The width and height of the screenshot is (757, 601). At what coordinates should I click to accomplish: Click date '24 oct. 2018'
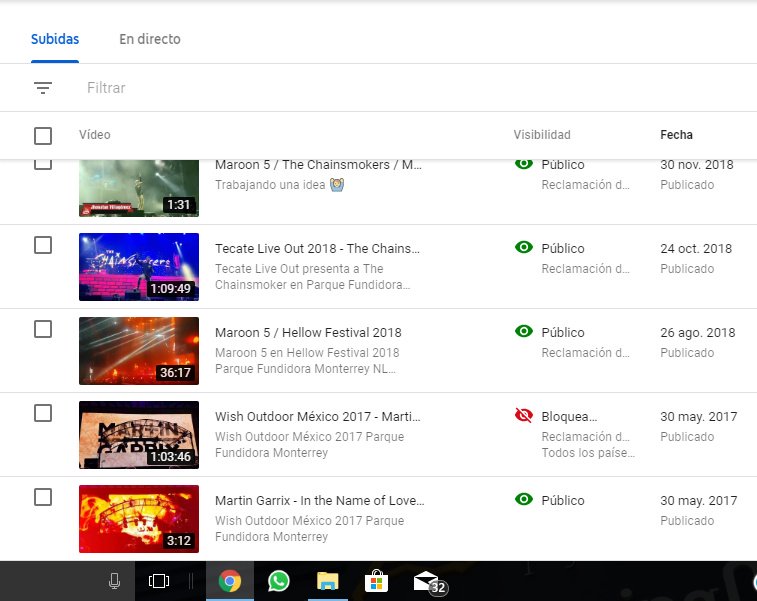point(696,249)
